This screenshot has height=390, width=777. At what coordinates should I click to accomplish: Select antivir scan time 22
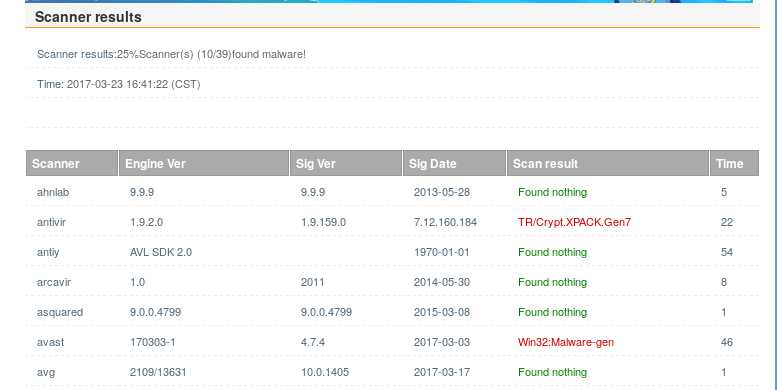pos(726,222)
